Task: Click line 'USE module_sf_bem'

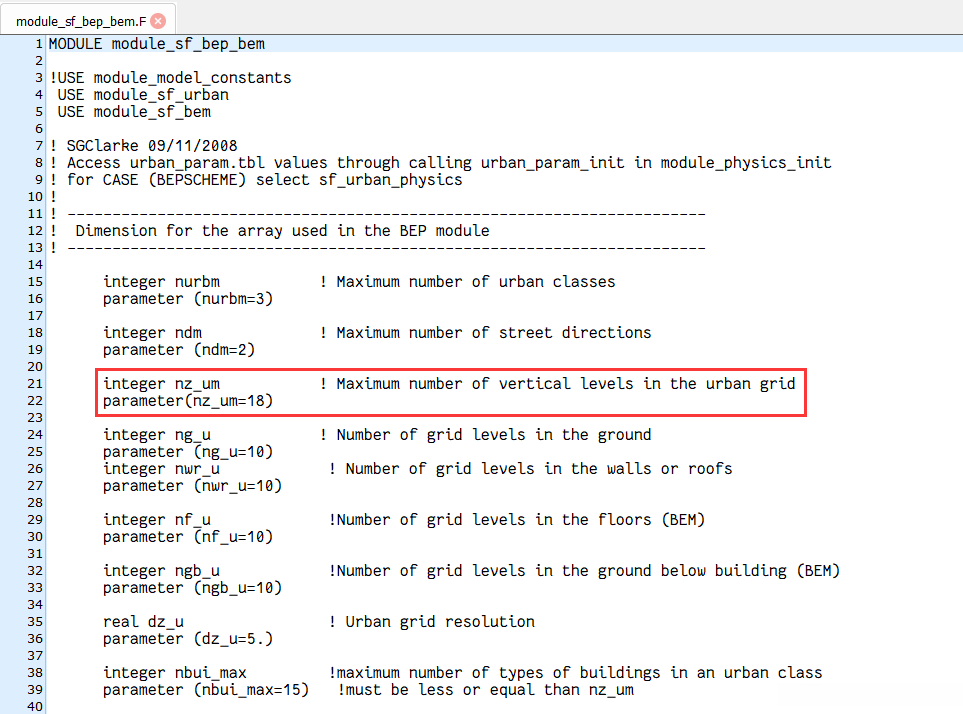Action: 134,112
